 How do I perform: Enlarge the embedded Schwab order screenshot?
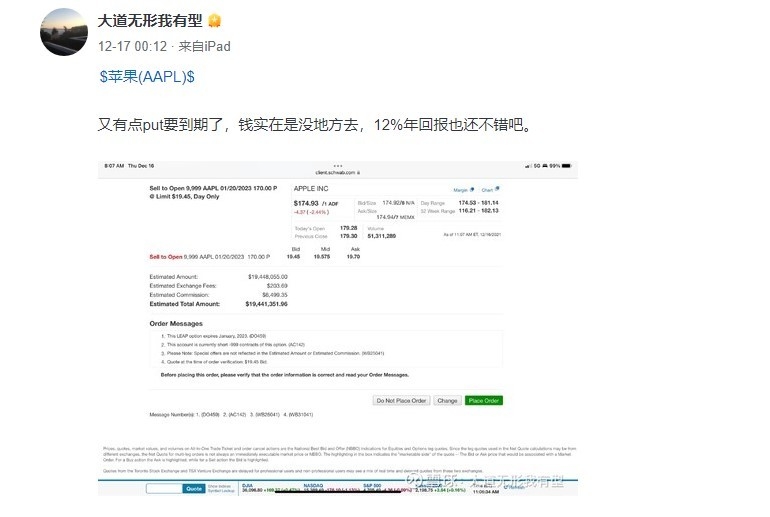point(338,327)
